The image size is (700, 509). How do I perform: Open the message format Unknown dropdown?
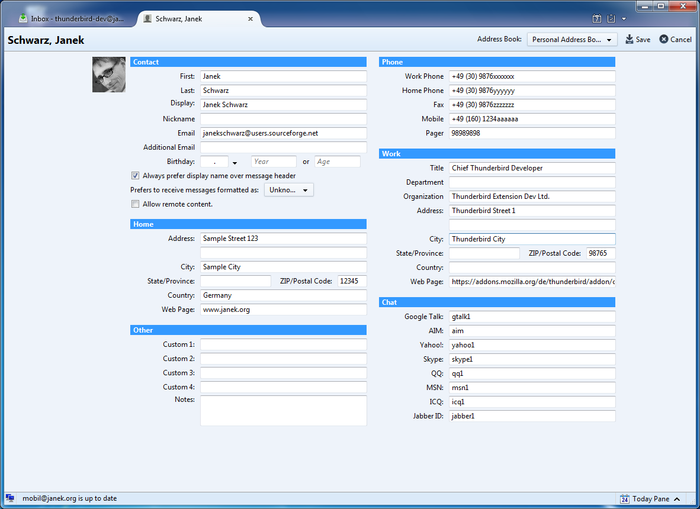(288, 190)
